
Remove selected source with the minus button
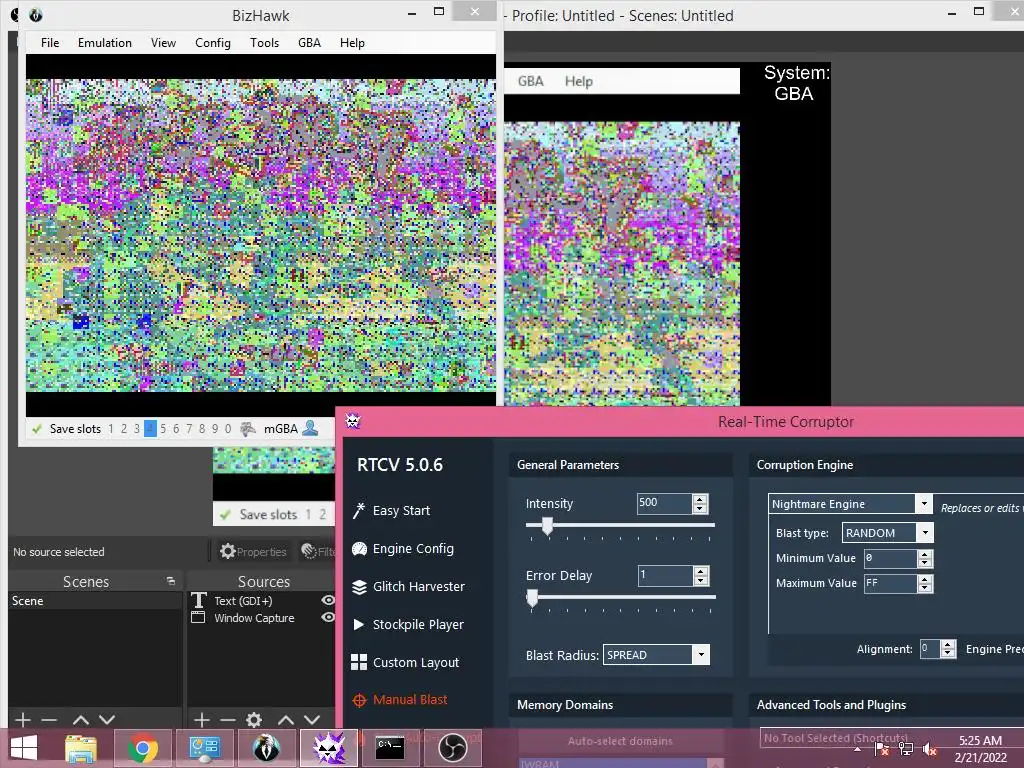point(228,720)
